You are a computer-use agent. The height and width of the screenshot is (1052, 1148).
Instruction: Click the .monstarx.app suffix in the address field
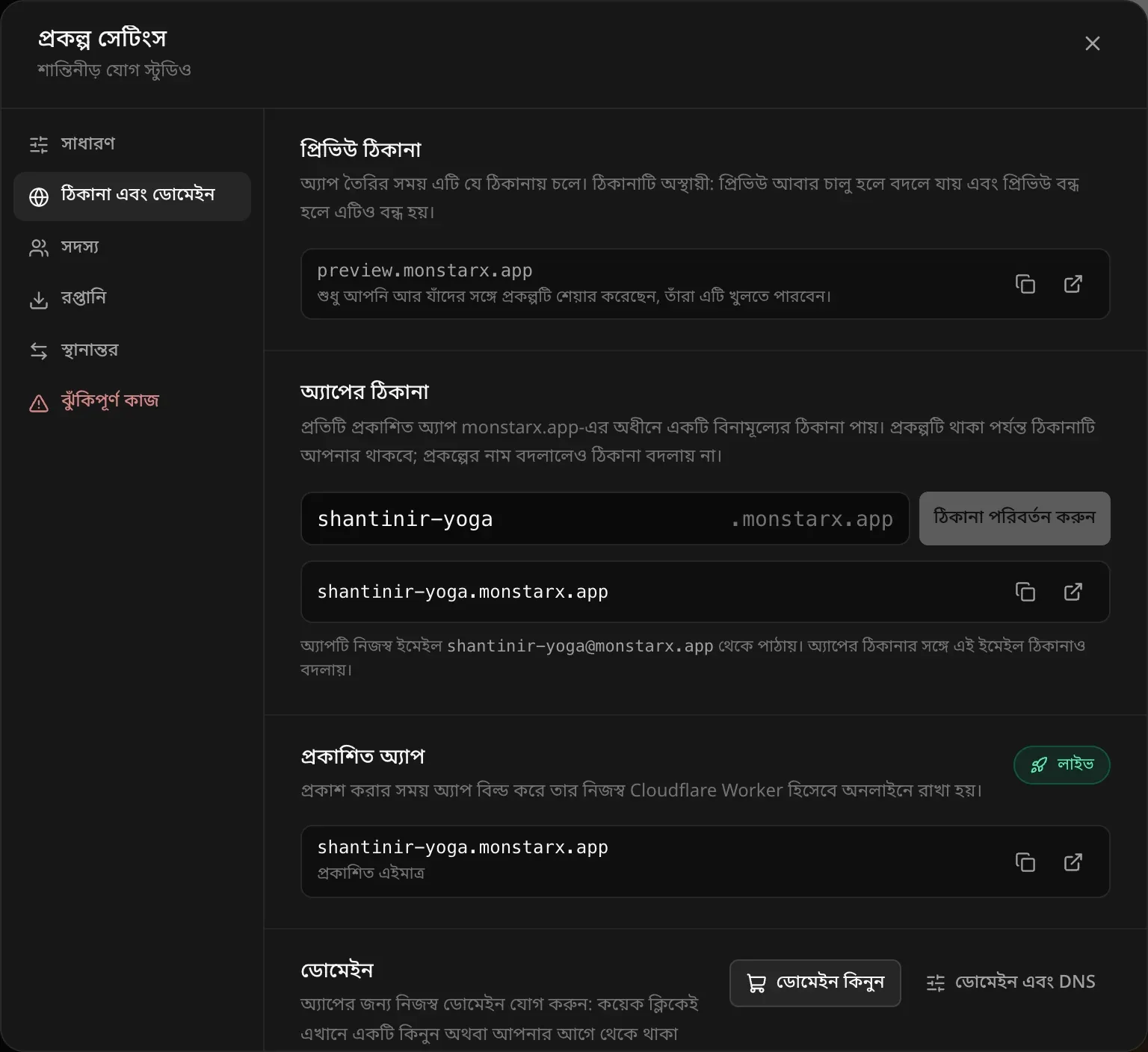tap(812, 519)
